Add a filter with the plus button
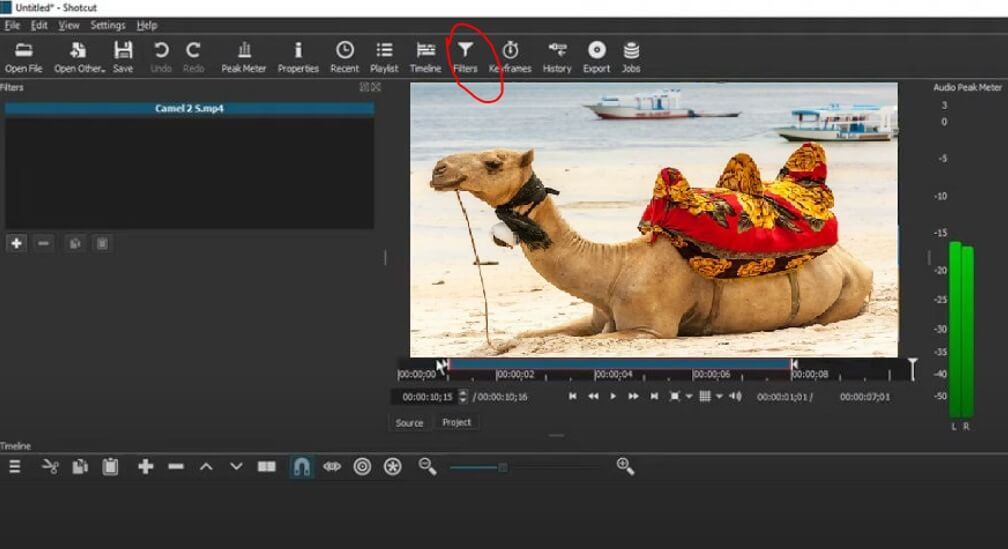1008x549 pixels. (x=17, y=243)
